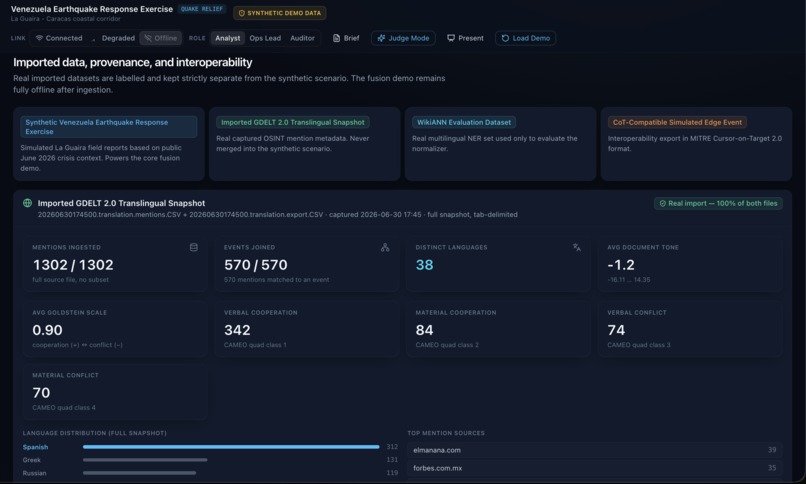The height and width of the screenshot is (484, 806).
Task: Click the 1302 / 1302 mentions value
Action: tap(73, 265)
